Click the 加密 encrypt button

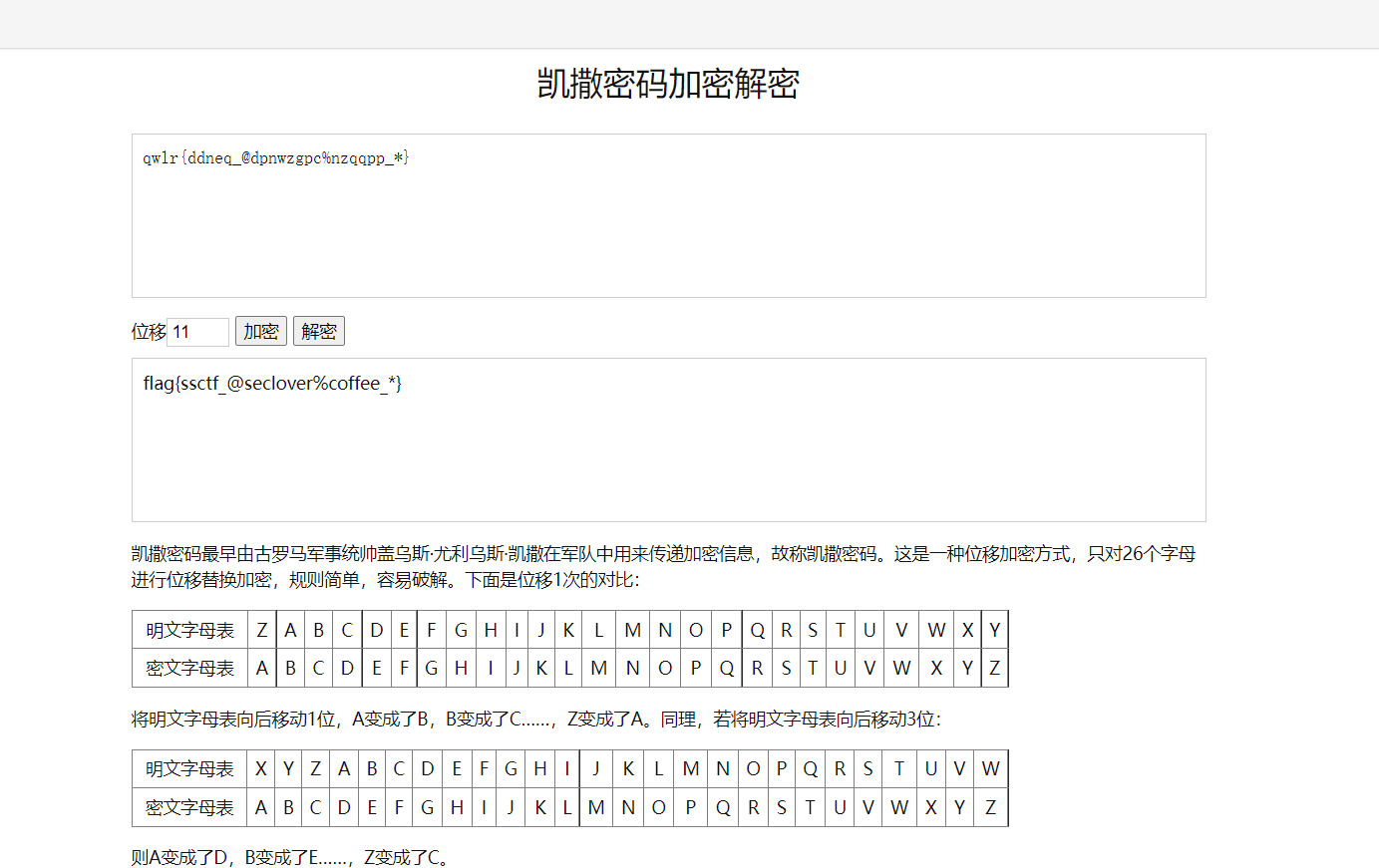click(x=260, y=331)
